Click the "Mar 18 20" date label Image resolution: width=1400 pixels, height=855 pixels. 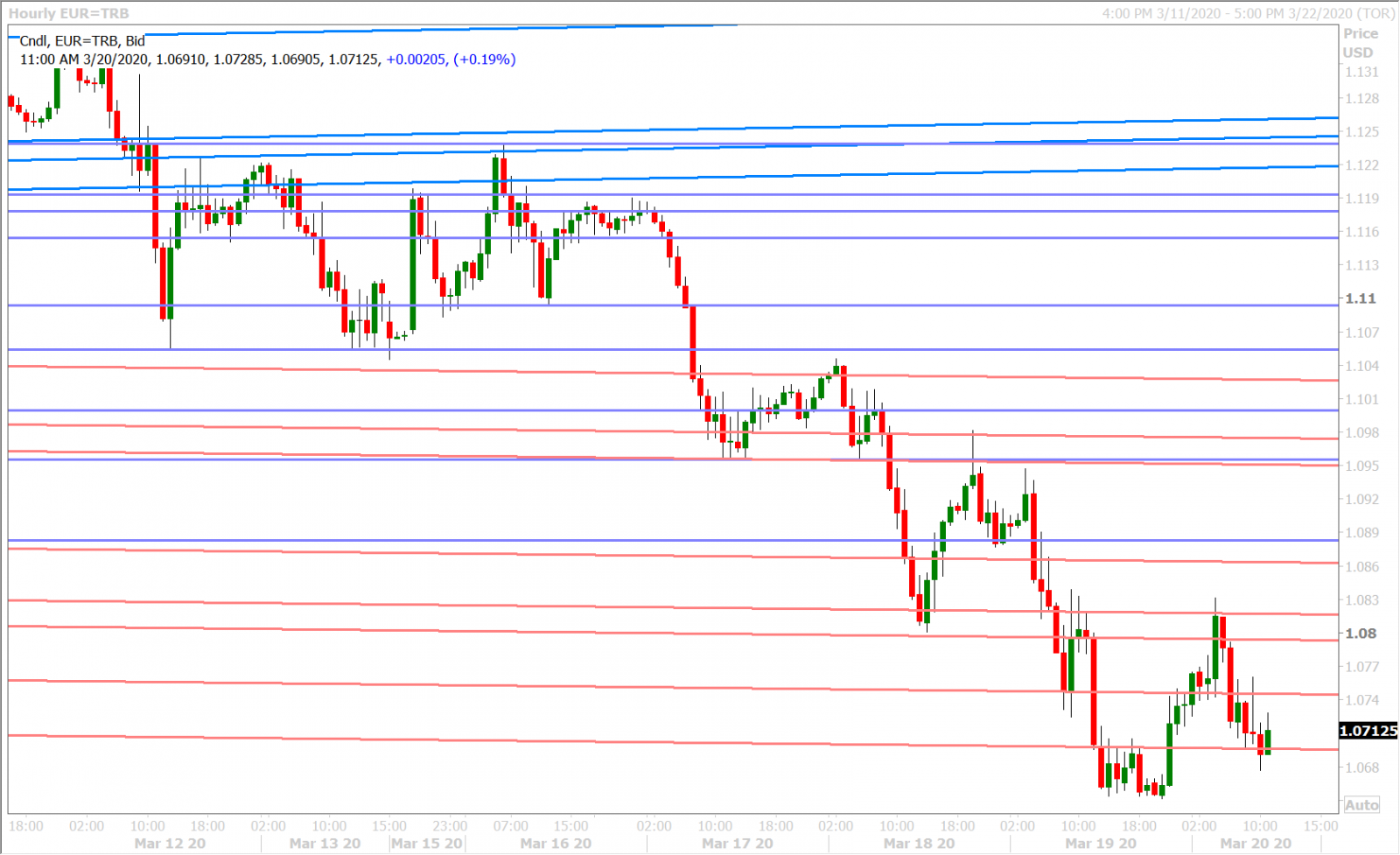919,844
